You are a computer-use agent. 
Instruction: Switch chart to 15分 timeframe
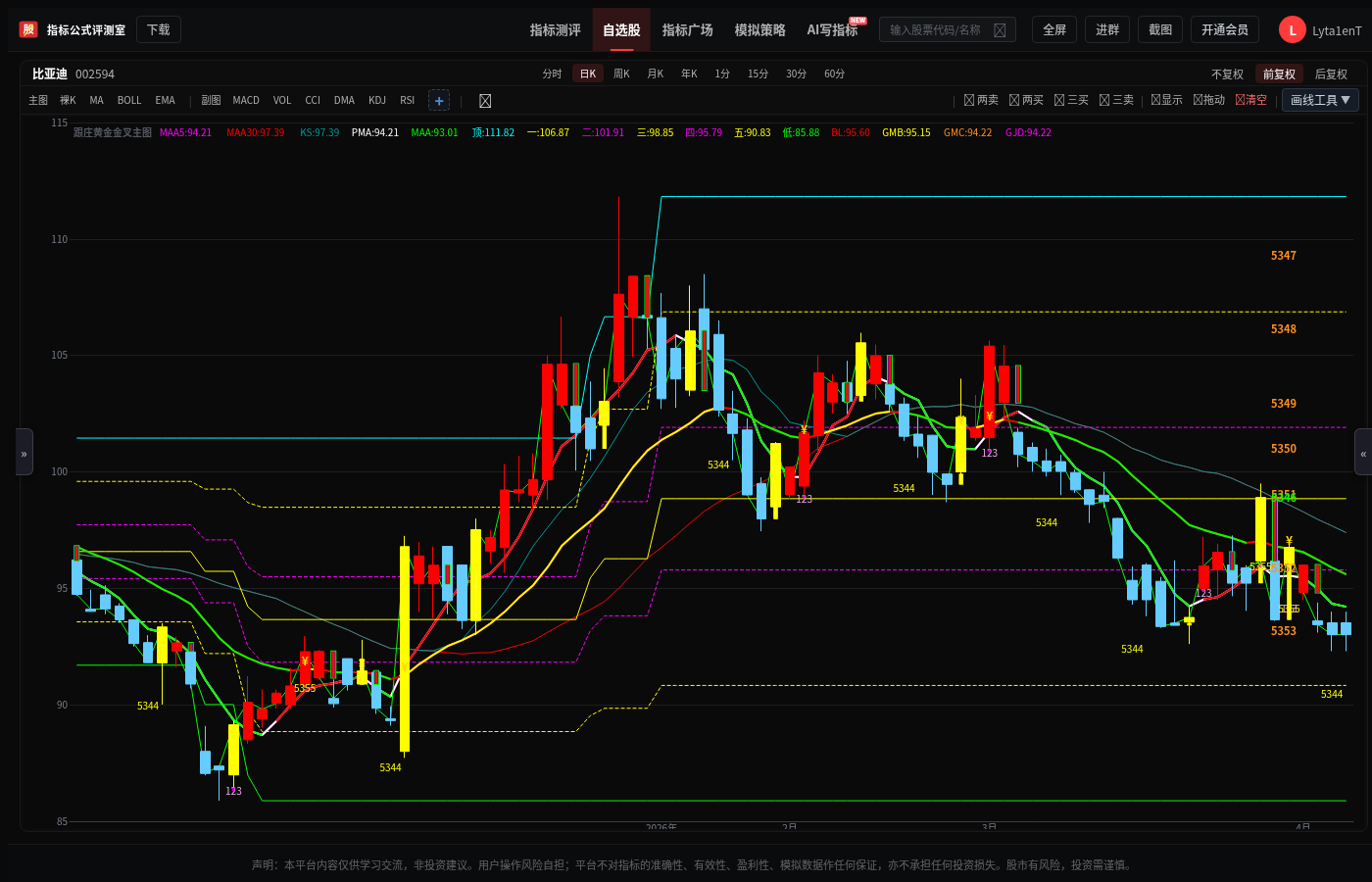pyautogui.click(x=759, y=74)
